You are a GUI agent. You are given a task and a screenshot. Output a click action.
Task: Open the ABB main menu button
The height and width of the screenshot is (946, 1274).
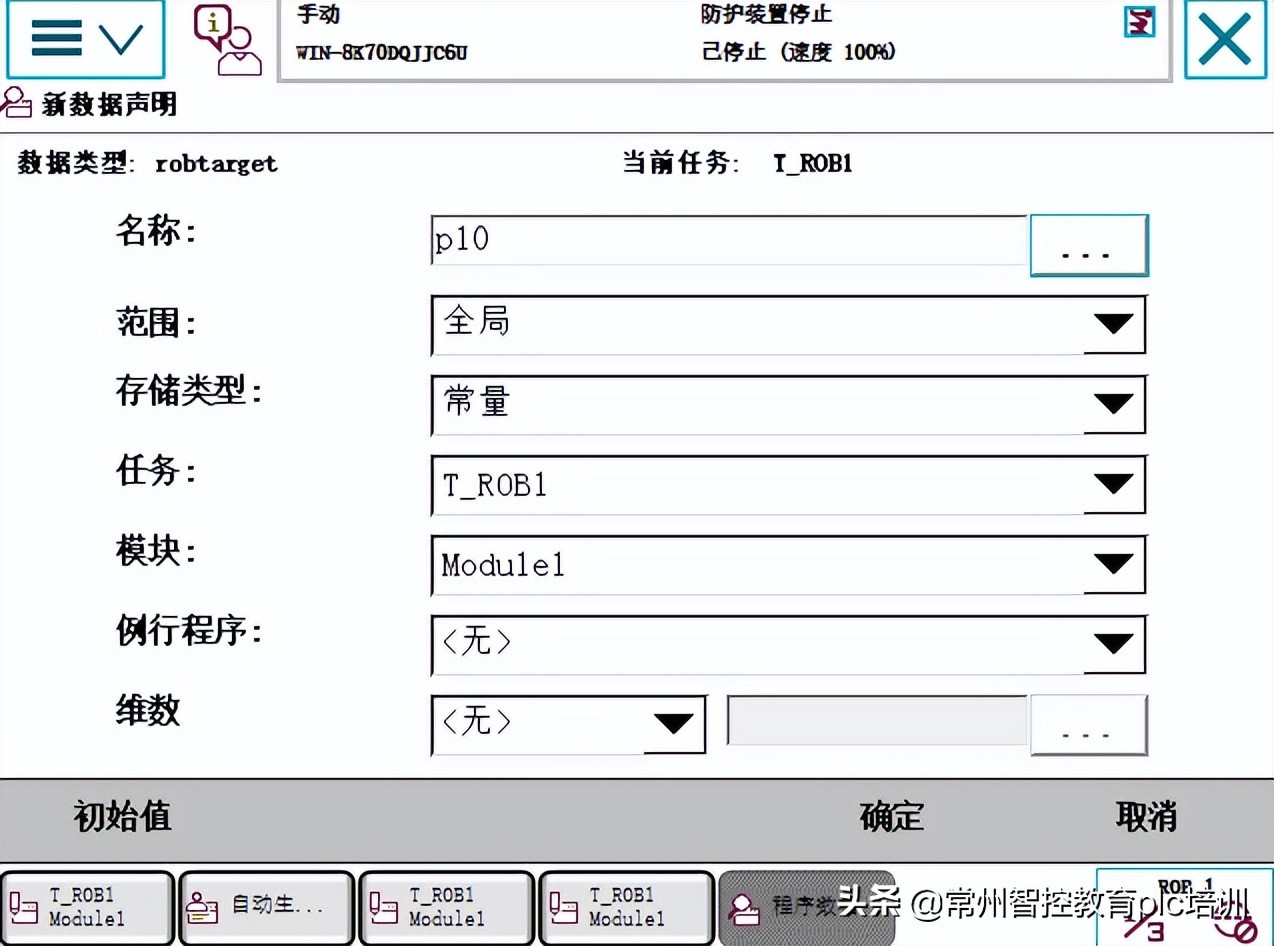click(86, 39)
